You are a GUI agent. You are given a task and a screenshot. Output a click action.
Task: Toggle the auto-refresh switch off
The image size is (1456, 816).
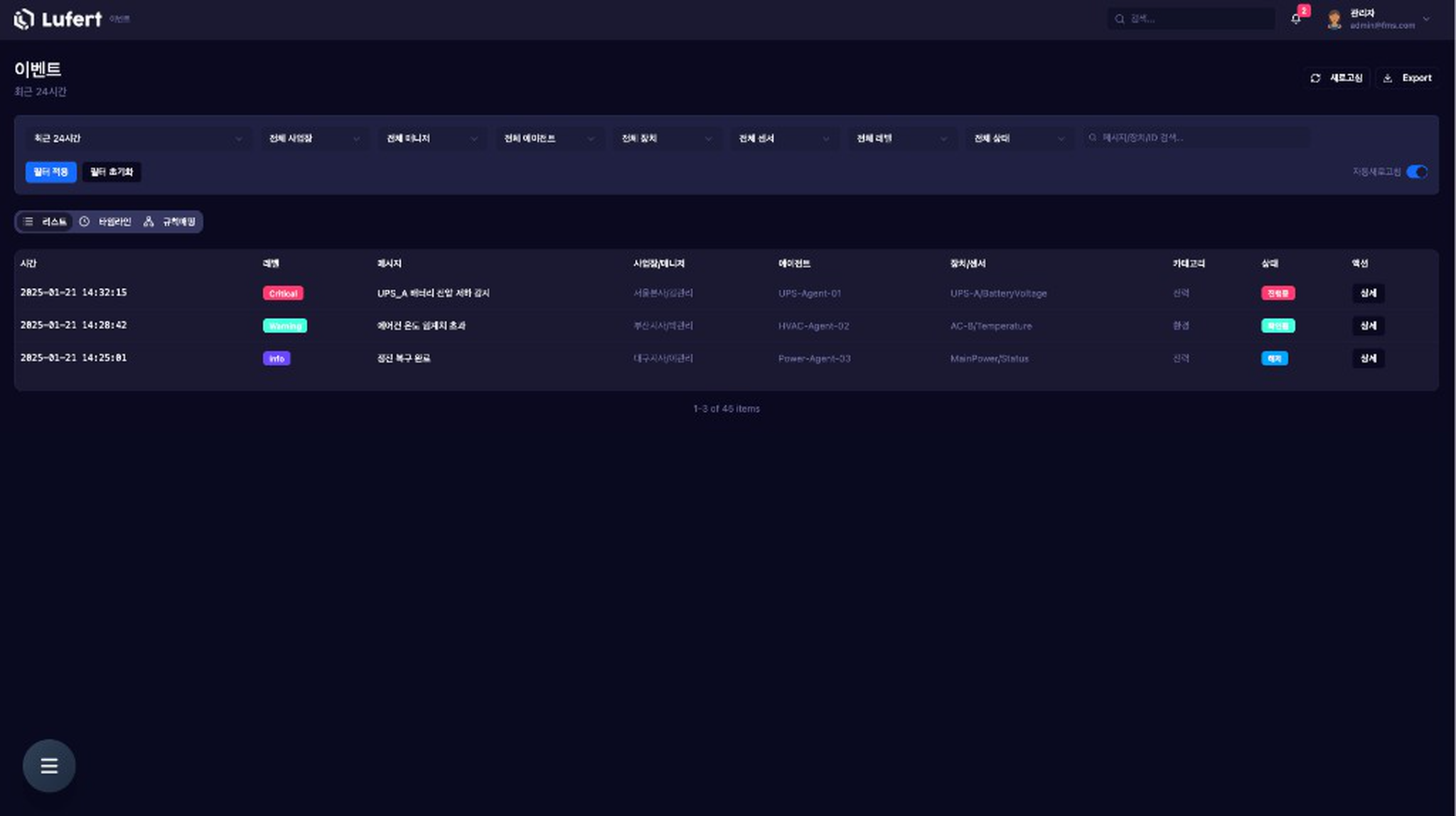1416,172
